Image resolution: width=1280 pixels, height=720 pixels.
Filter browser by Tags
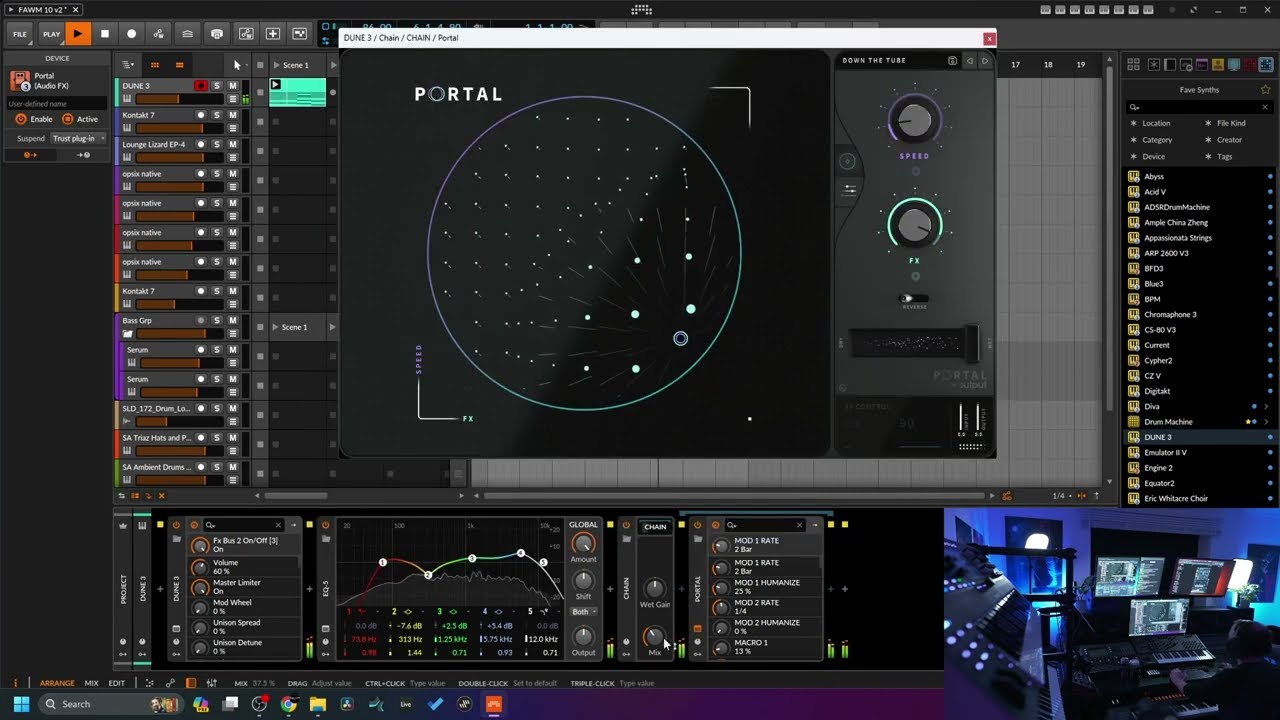(x=1224, y=157)
